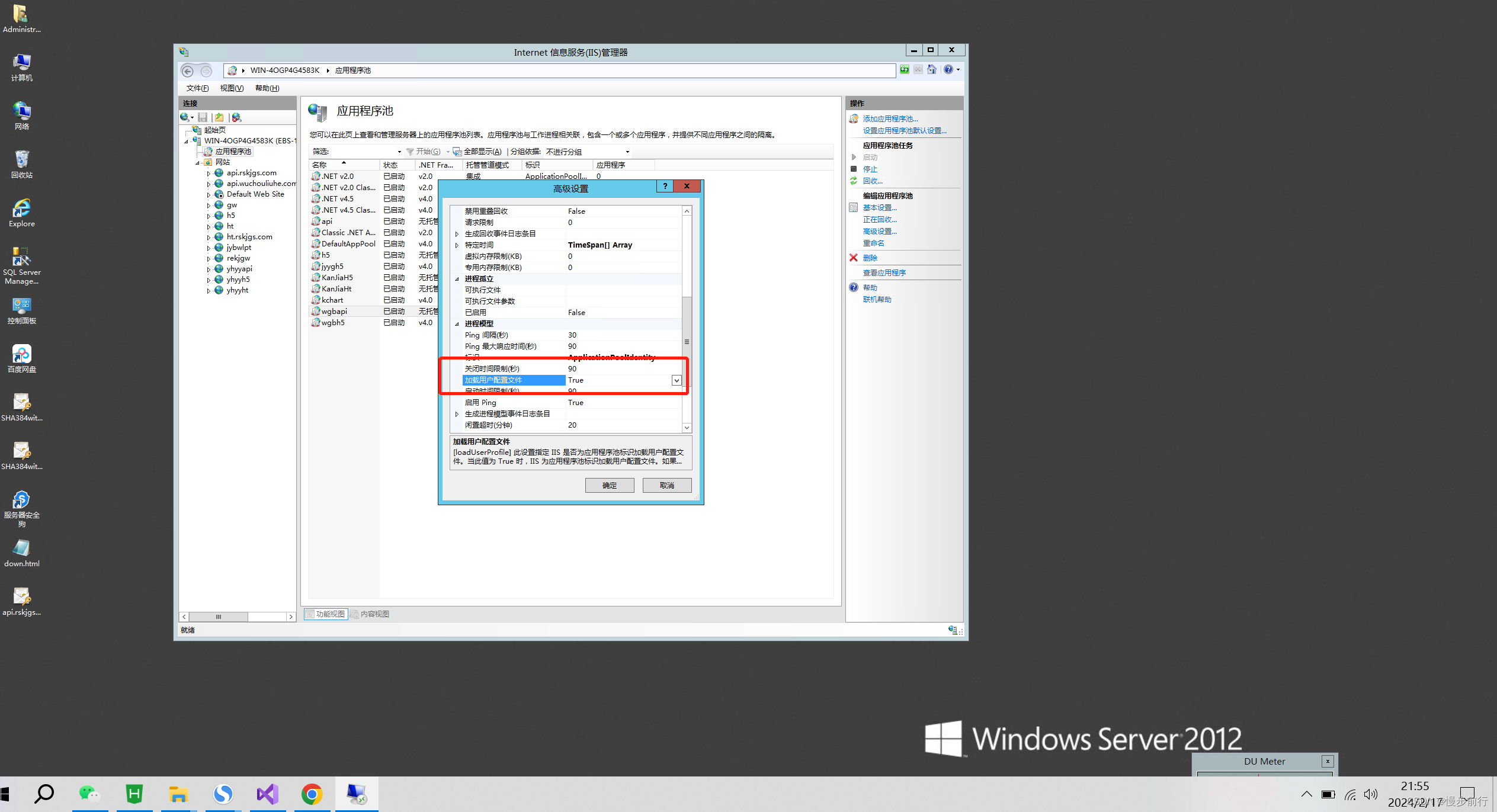Stop the pool with the 停止 icon
This screenshot has height=812, width=1497.
point(855,169)
